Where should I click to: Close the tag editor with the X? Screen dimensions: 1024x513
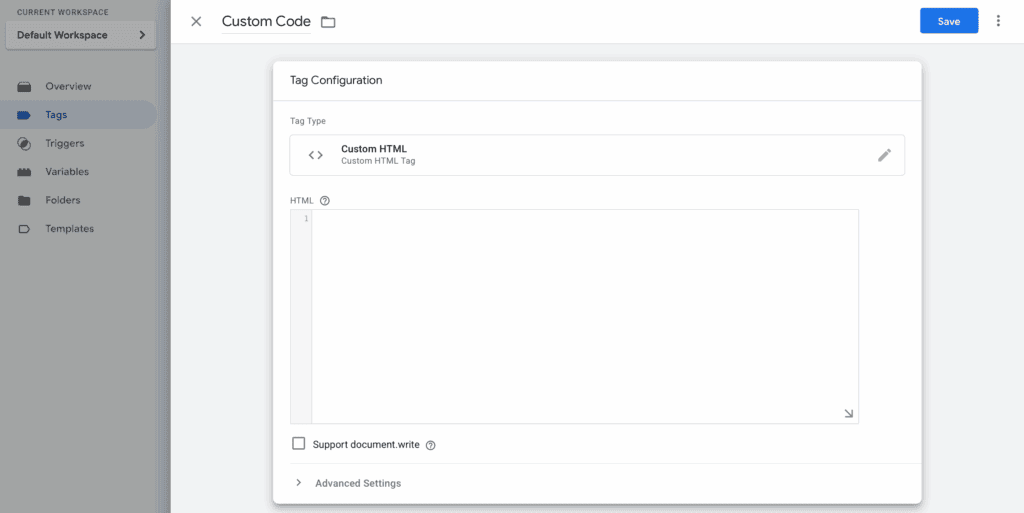[196, 22]
